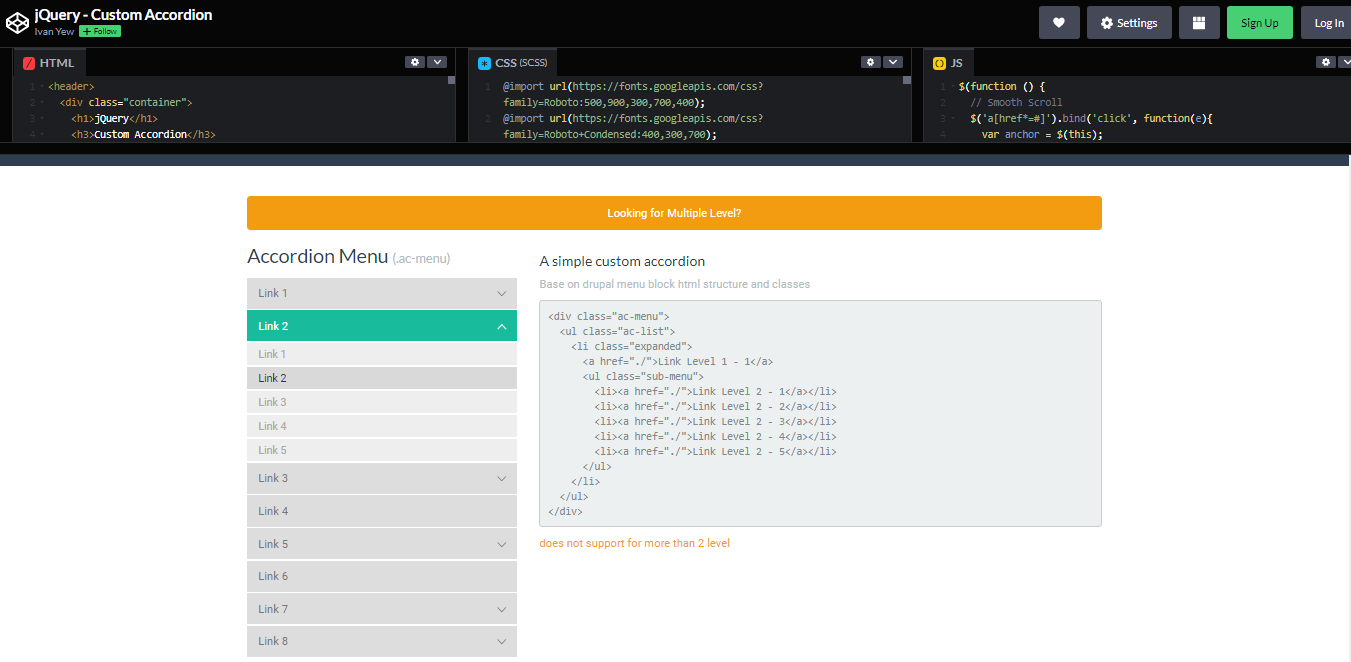1351x662 pixels.
Task: Collapse the expanded Link 2 accordion item
Action: (x=381, y=325)
